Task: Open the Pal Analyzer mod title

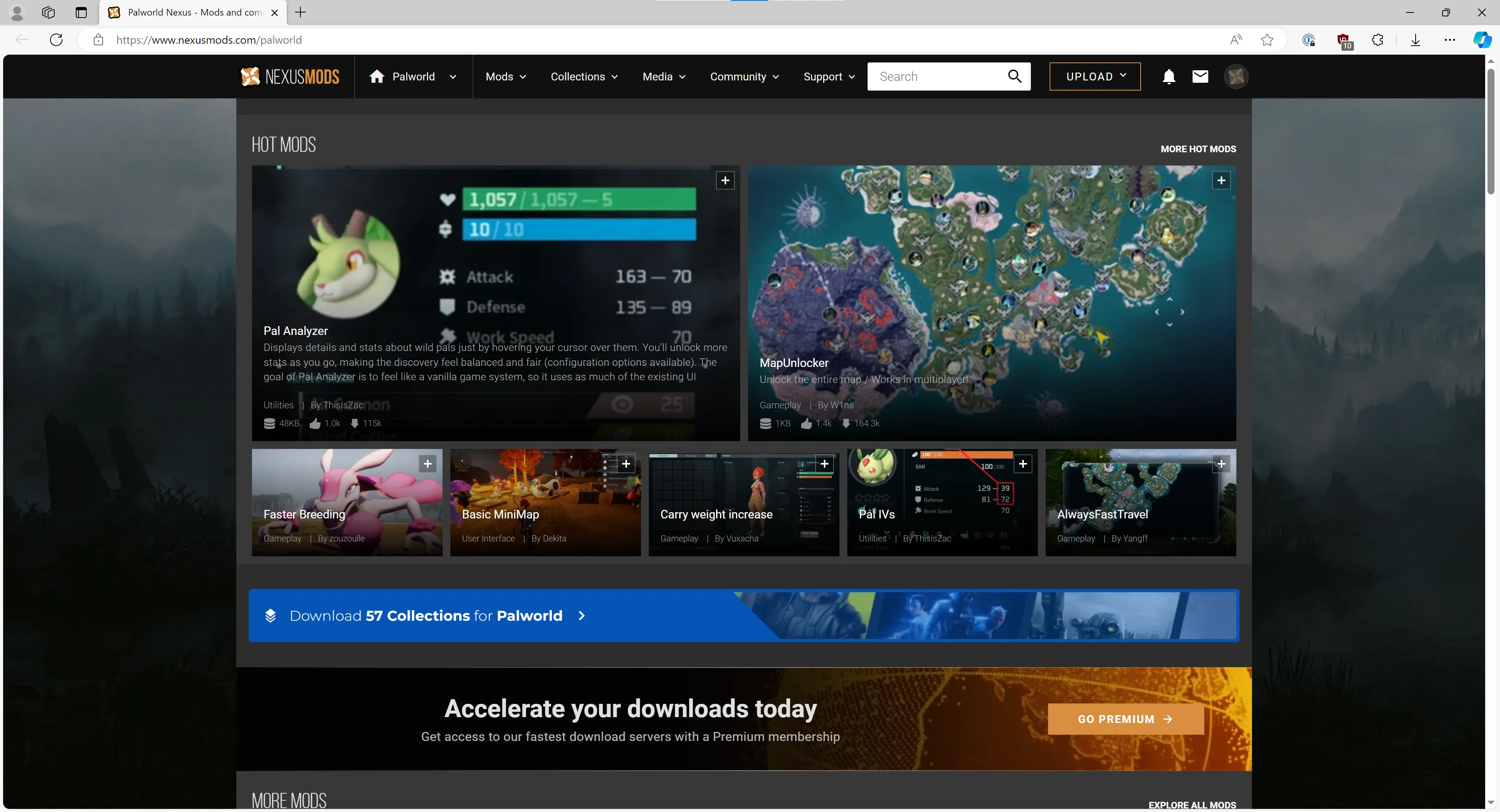Action: pos(295,331)
